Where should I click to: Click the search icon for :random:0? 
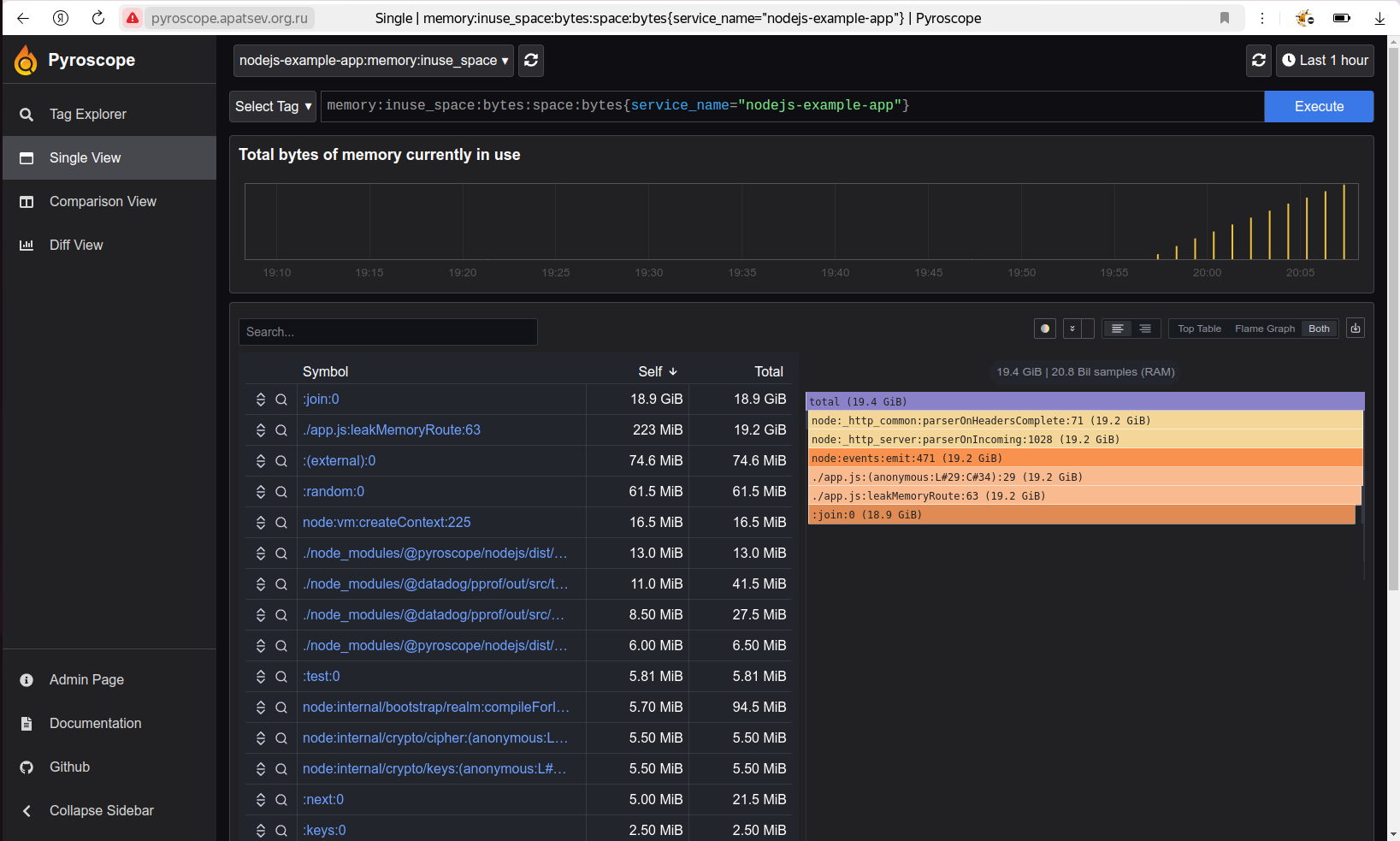281,492
